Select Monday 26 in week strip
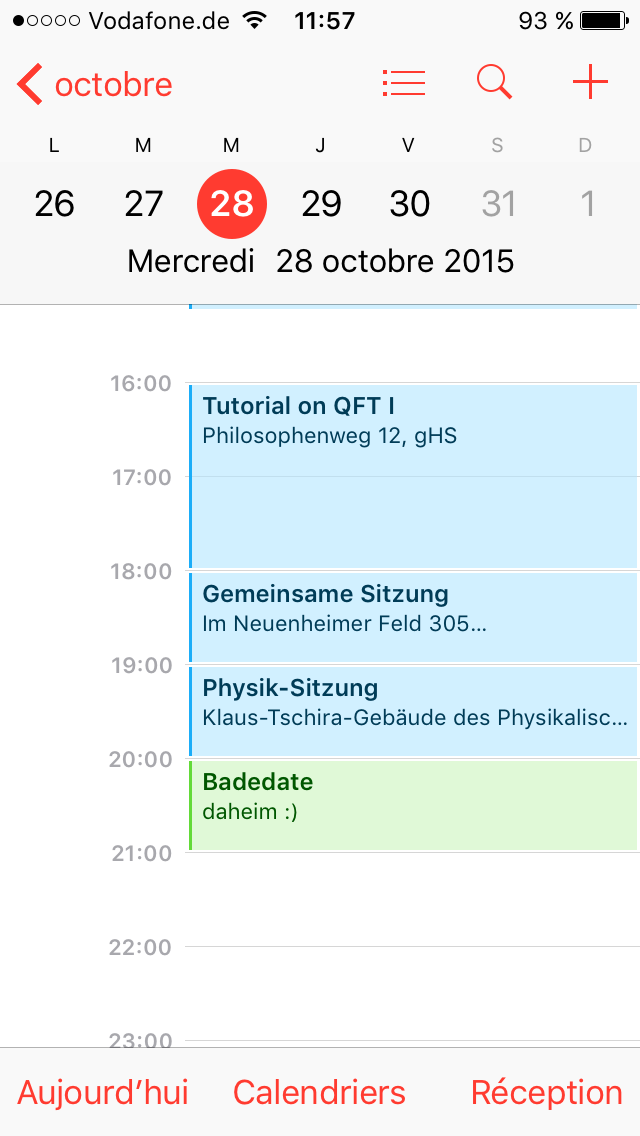 coord(54,204)
